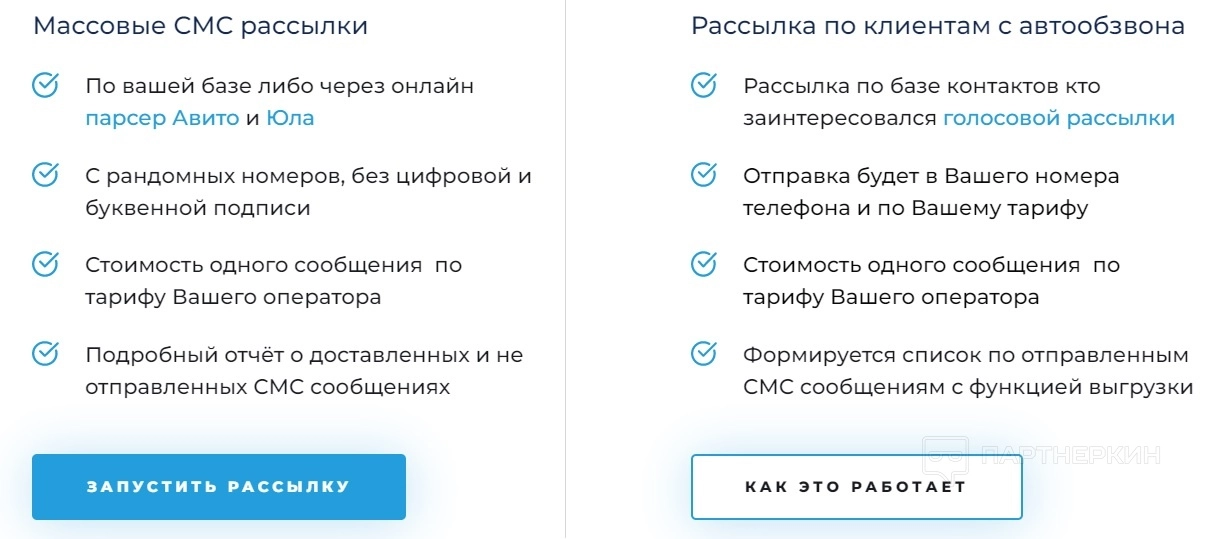Click checkmark beside 'Рассылка по базе контактов'

click(x=704, y=85)
